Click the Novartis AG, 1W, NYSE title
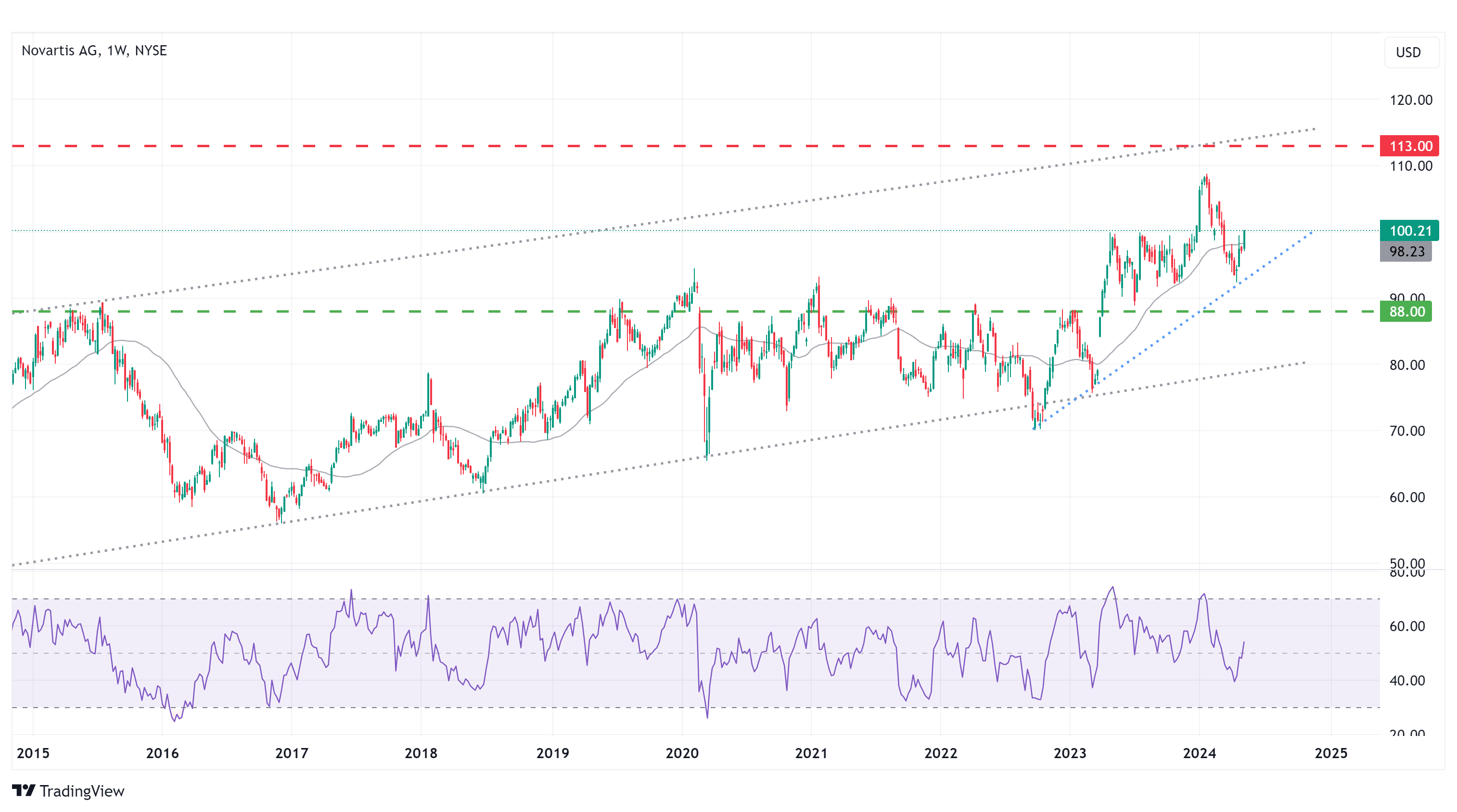Image resolution: width=1457 pixels, height=812 pixels. pyautogui.click(x=94, y=51)
